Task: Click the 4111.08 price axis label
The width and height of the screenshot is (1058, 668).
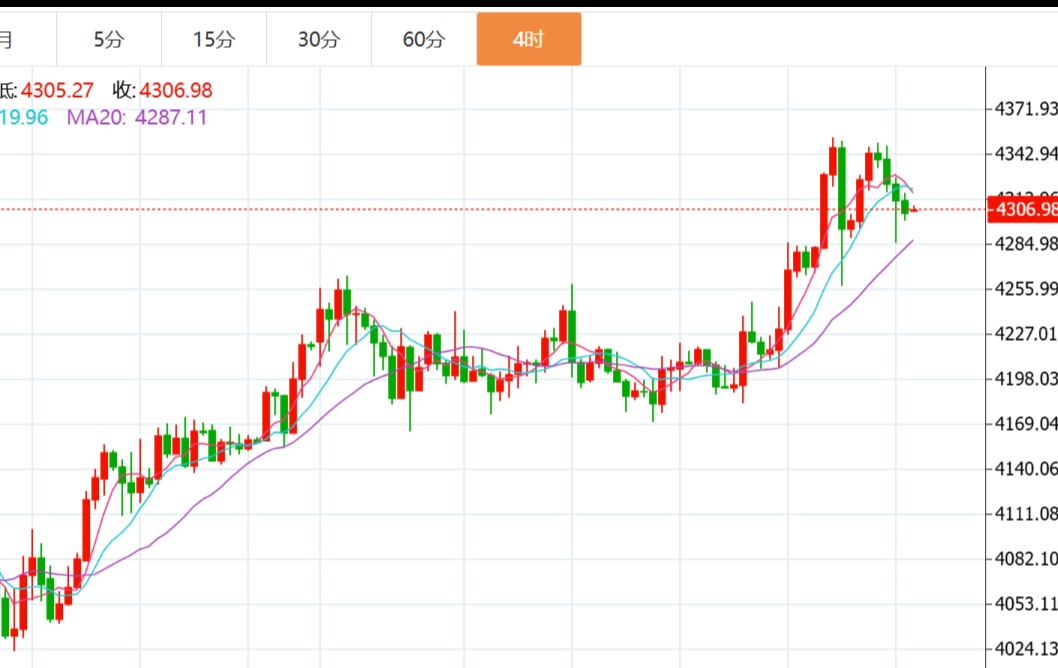Action: click(x=1025, y=514)
